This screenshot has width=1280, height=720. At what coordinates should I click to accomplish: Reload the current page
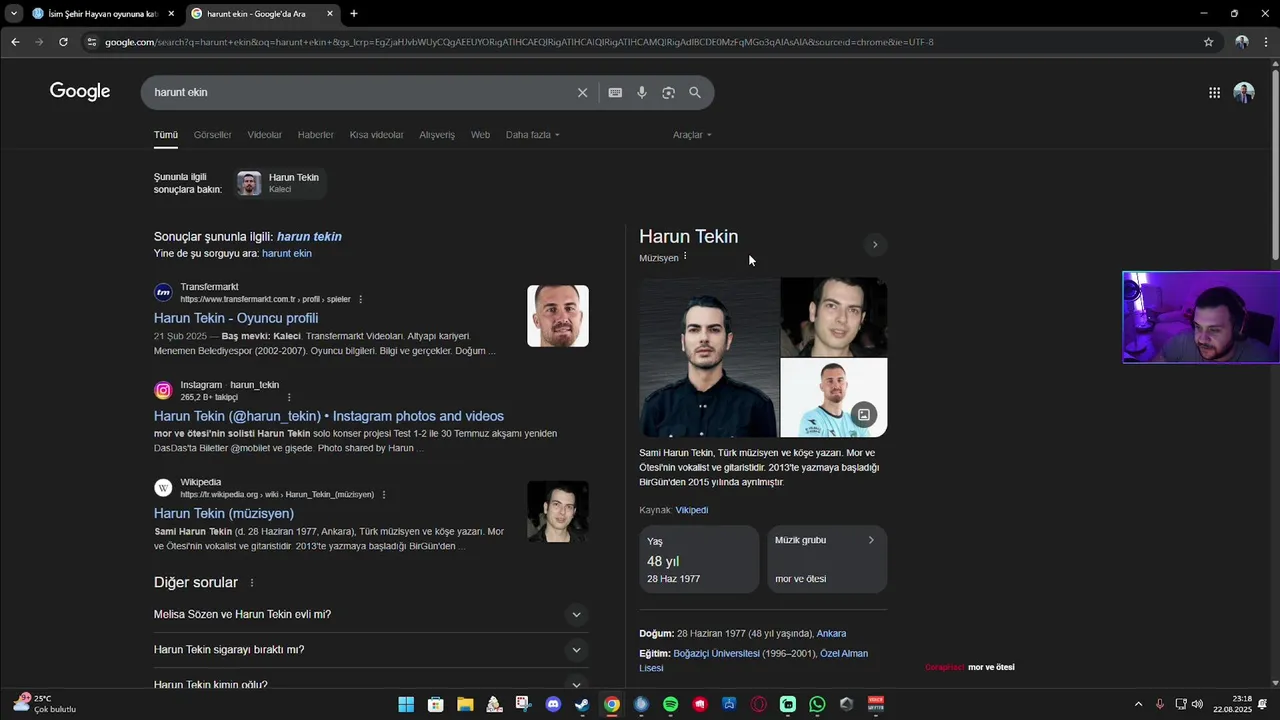[63, 42]
